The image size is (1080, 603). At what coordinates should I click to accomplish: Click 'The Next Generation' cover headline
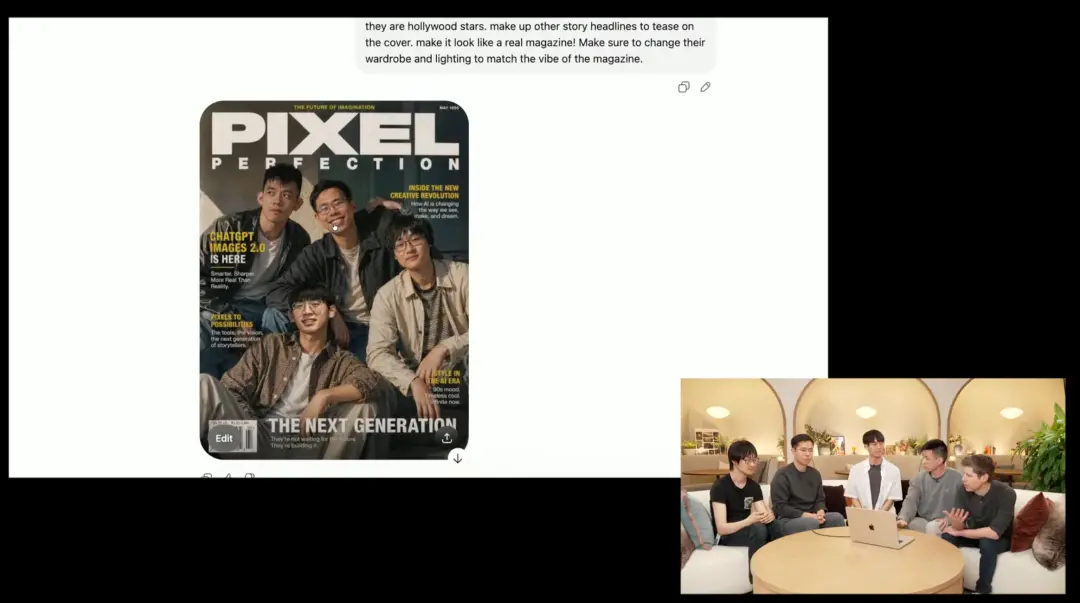point(361,426)
